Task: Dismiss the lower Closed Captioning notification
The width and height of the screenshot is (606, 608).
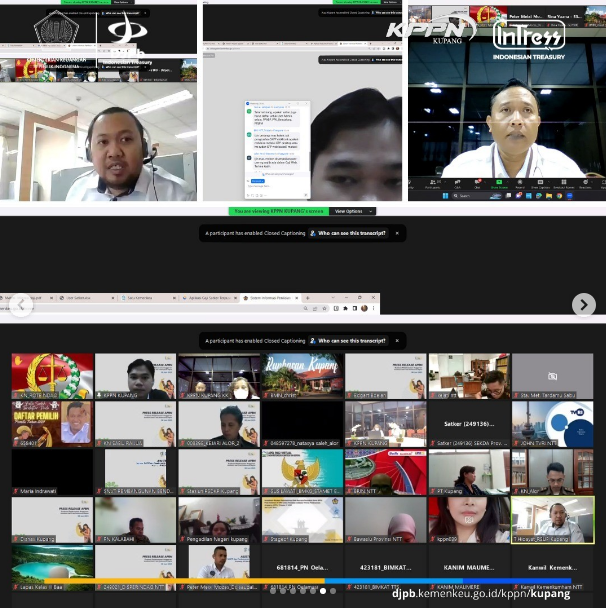Action: [397, 341]
